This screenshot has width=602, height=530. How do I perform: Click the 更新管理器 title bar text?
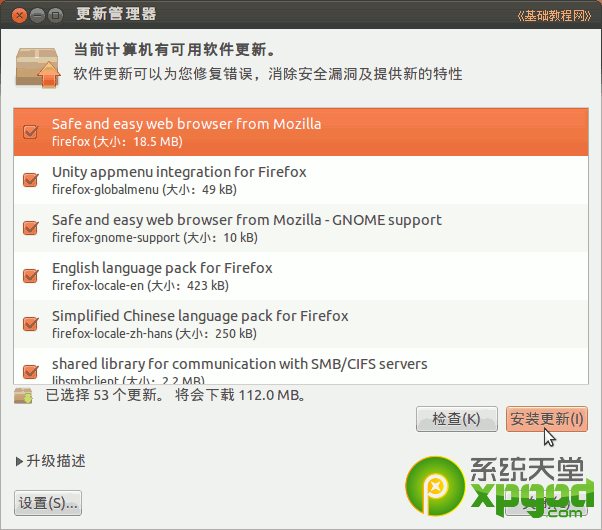116,14
